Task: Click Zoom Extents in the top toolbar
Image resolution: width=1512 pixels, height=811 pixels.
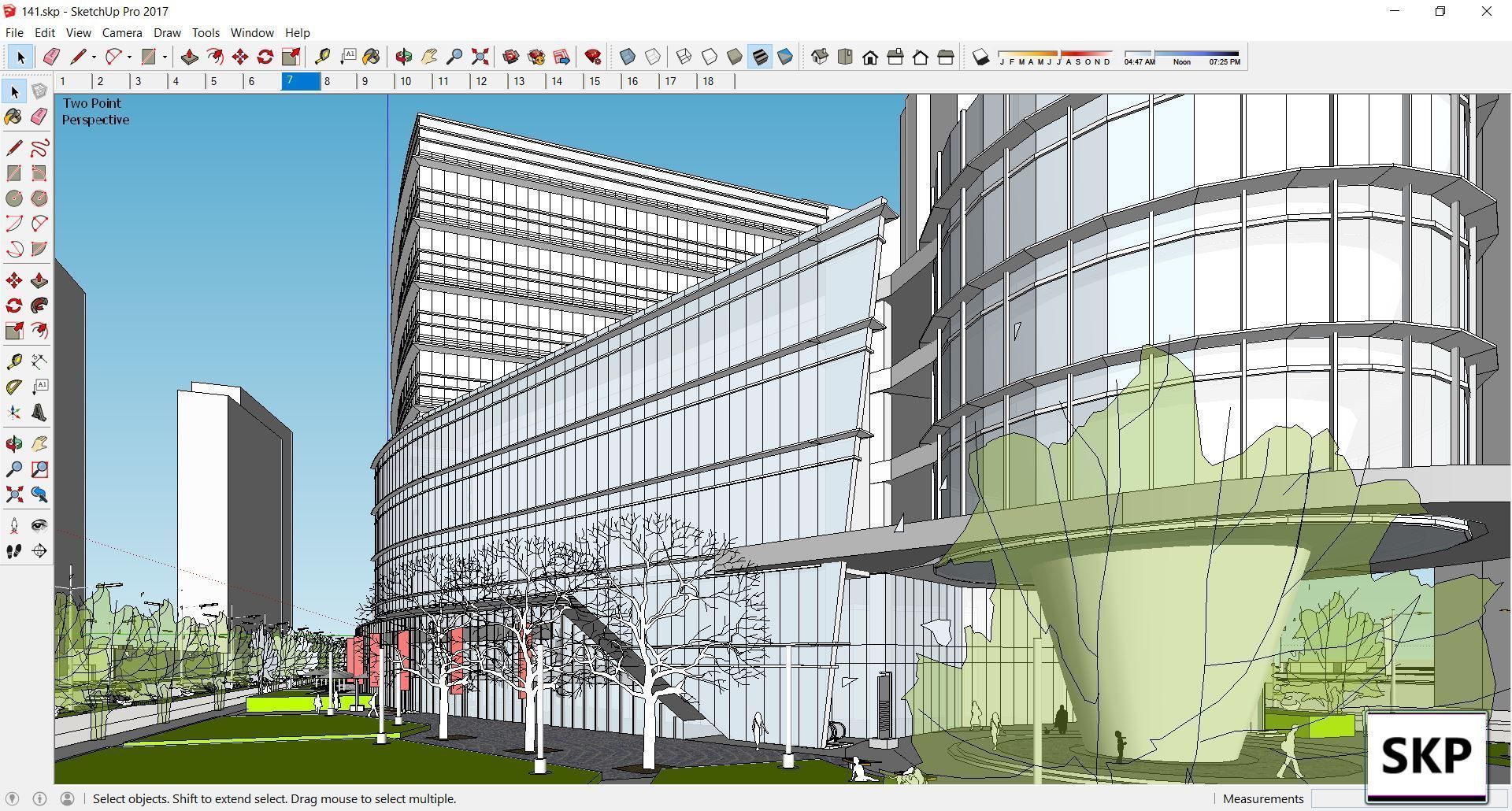Action: coord(480,57)
